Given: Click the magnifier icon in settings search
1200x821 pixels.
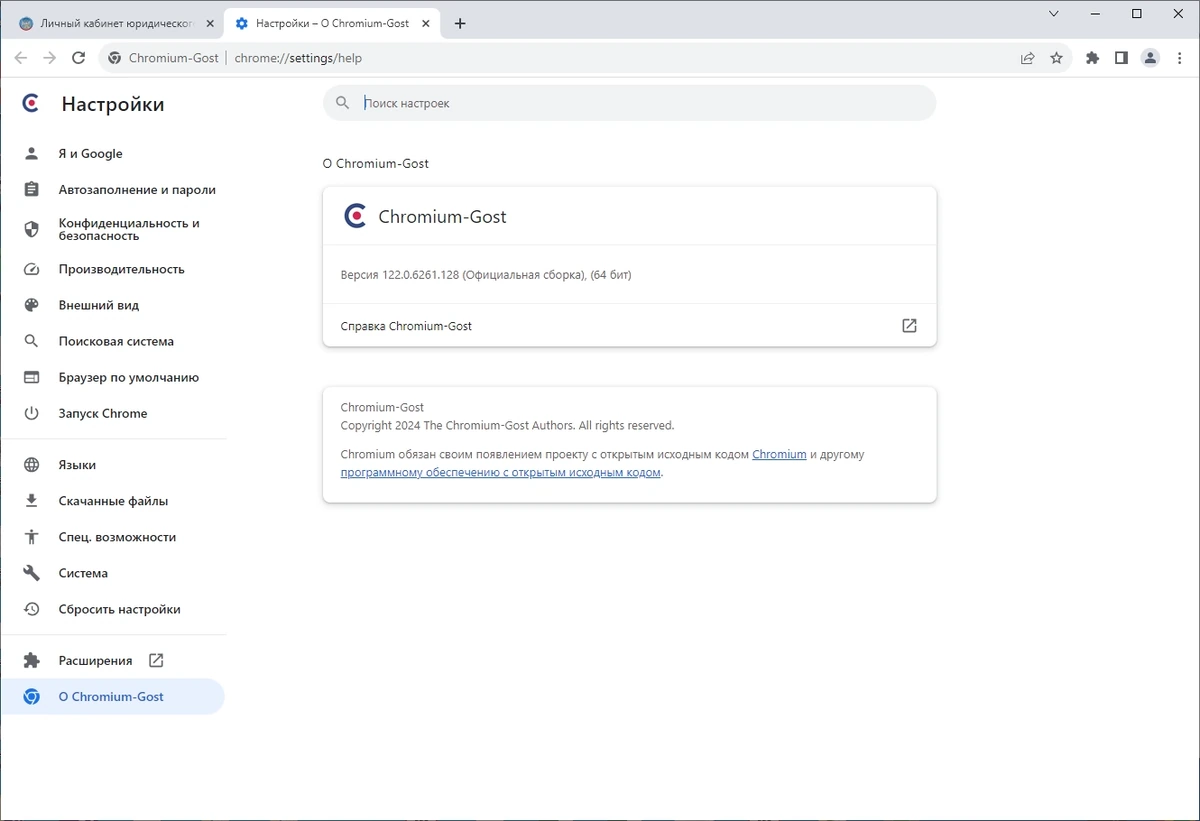Looking at the screenshot, I should (x=343, y=103).
